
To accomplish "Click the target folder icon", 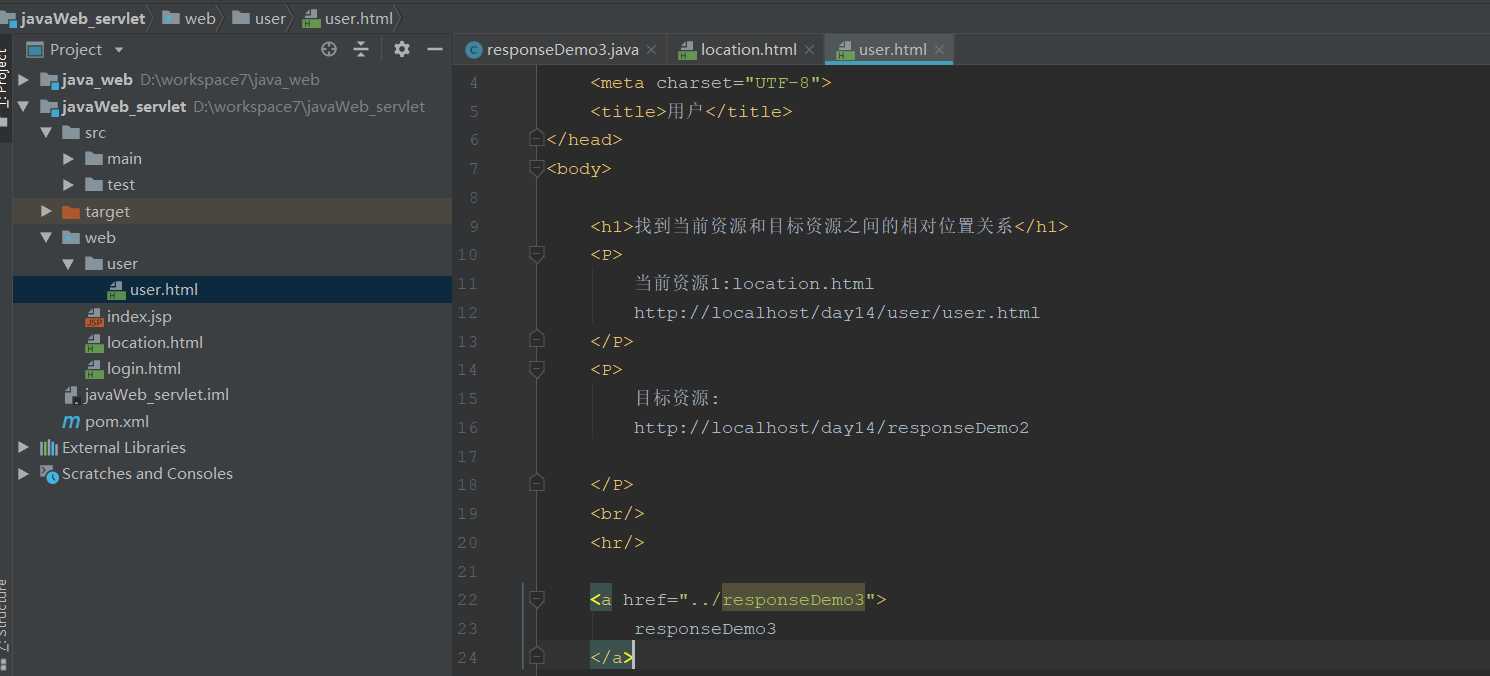I will 70,211.
